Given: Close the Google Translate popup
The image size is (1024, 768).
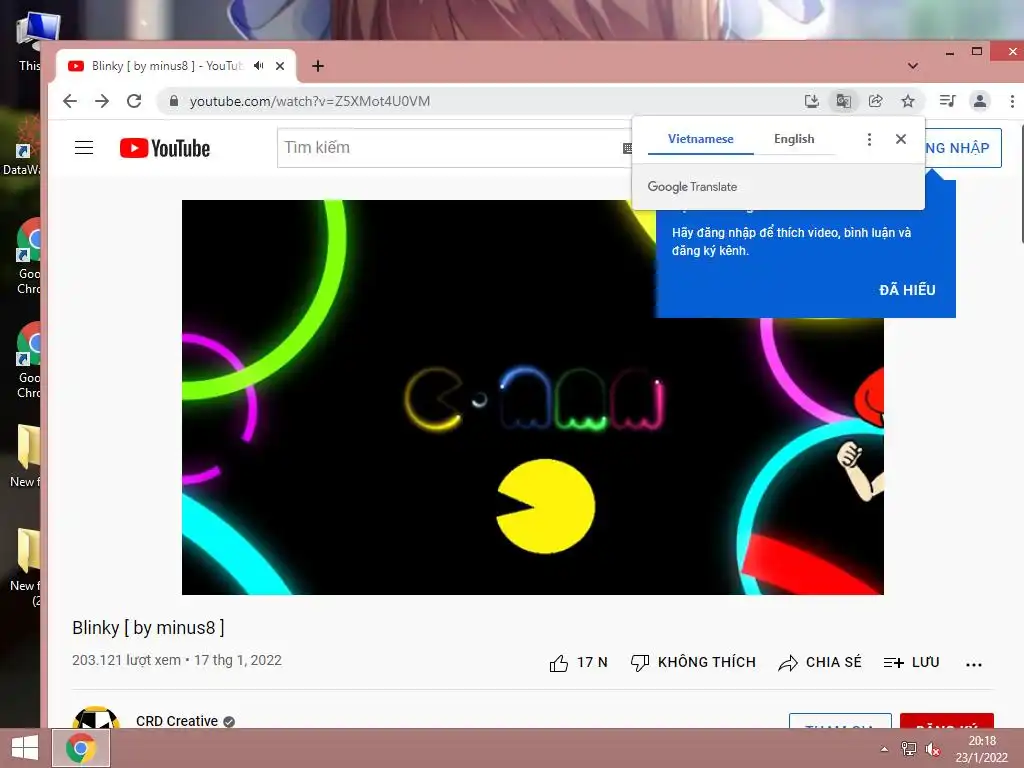Looking at the screenshot, I should click(901, 139).
